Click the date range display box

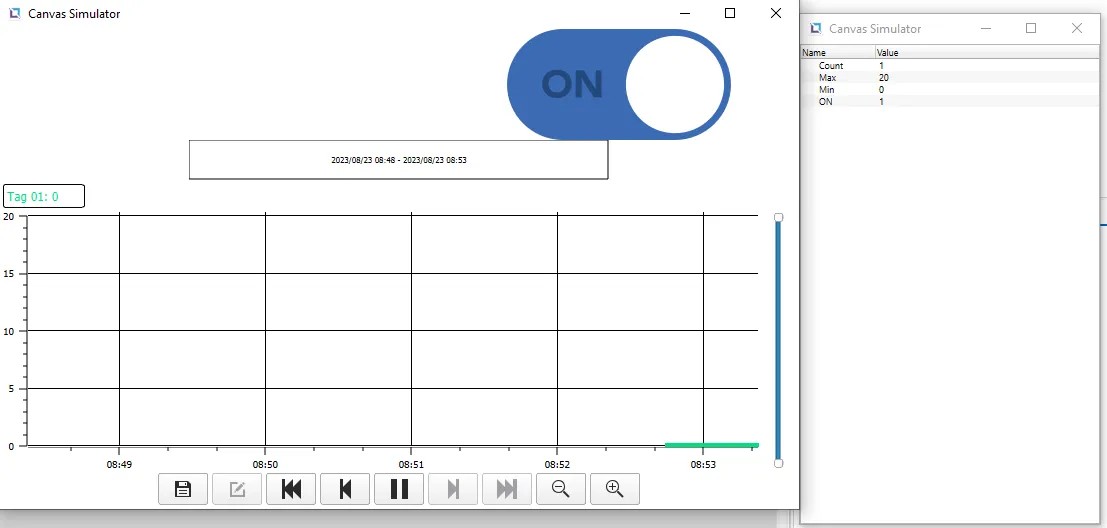(398, 160)
